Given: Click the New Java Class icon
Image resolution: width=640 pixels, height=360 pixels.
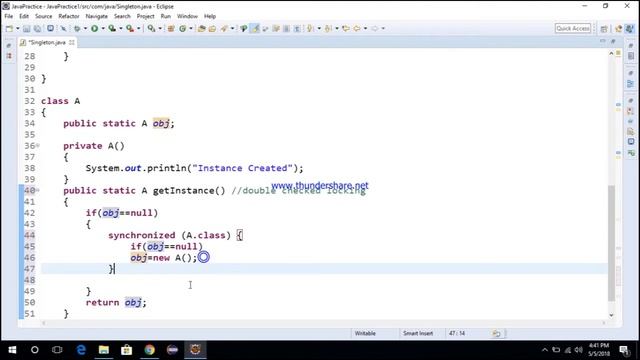Looking at the screenshot, I should point(182,28).
